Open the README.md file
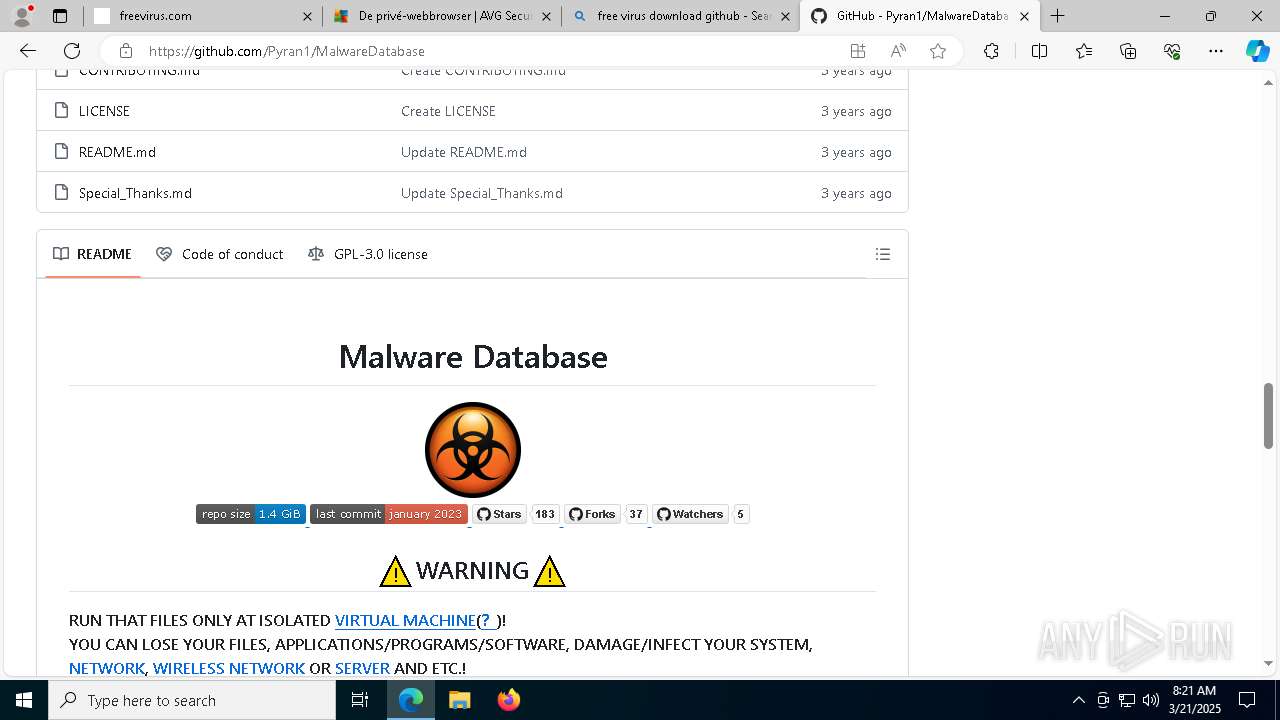Screen dimensions: 1280x720 tap(117, 152)
